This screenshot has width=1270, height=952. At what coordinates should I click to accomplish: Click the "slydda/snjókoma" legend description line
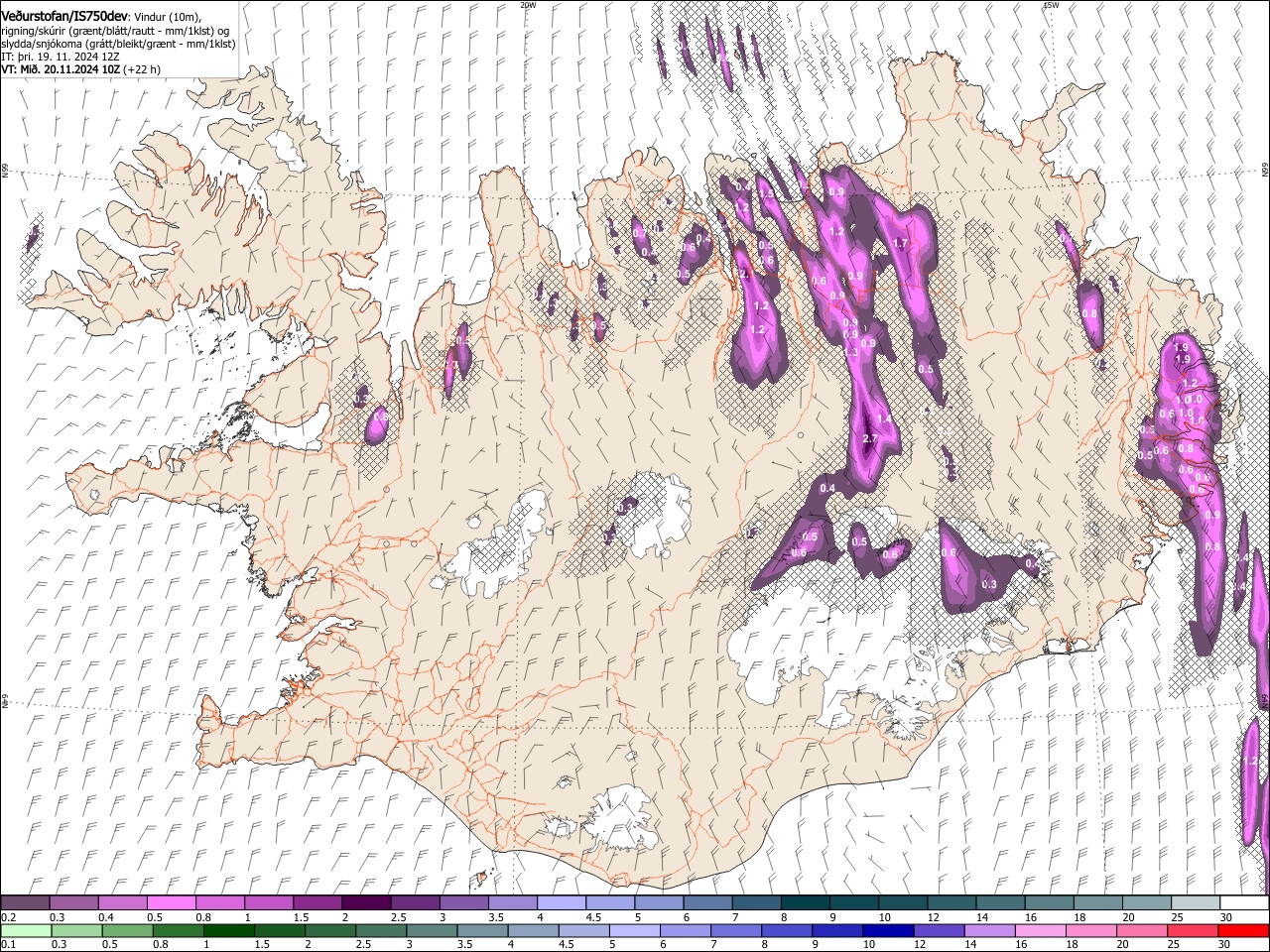[118, 44]
